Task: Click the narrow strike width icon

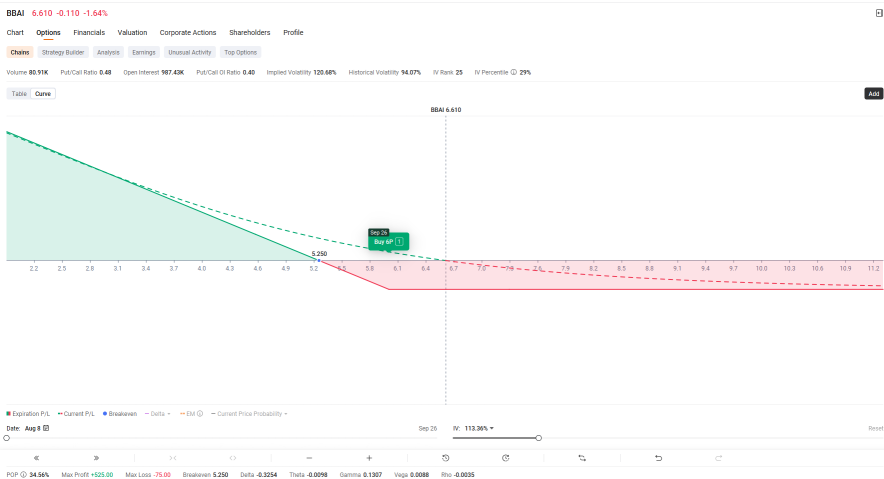Action: [173, 458]
